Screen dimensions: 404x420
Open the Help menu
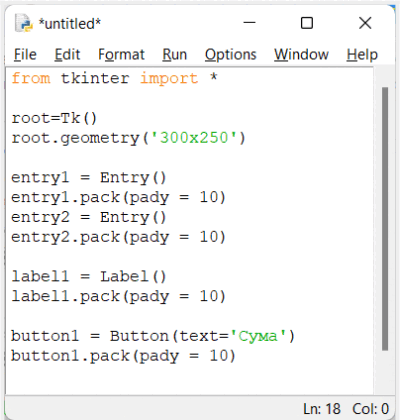362,55
